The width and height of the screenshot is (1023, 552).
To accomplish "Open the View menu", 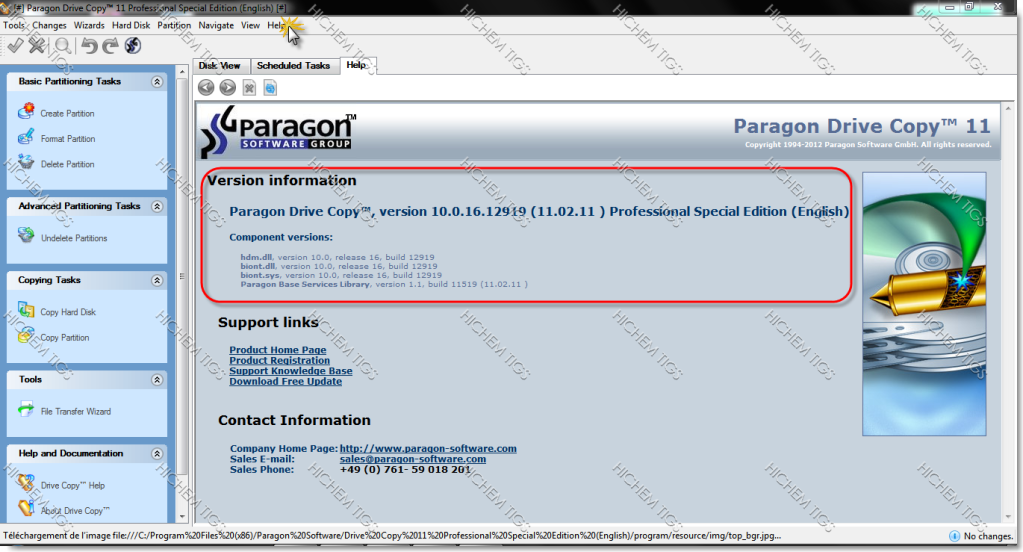I will 251,25.
